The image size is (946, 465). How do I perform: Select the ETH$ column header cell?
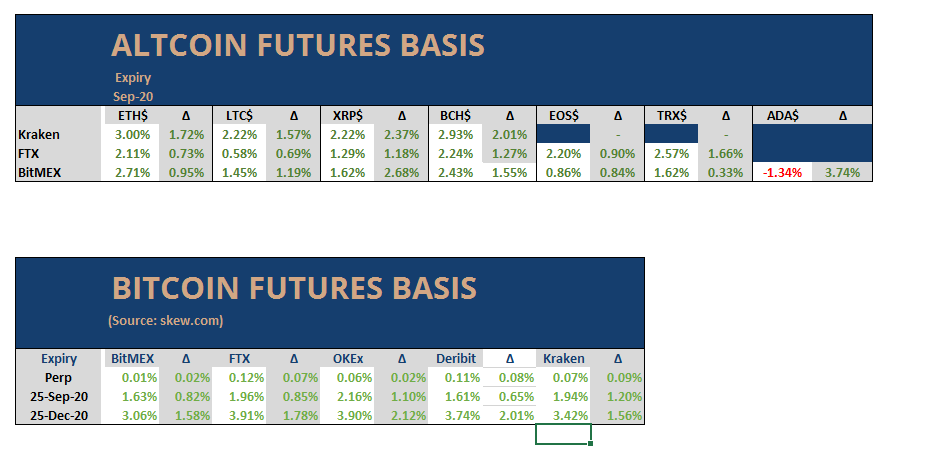[131, 116]
